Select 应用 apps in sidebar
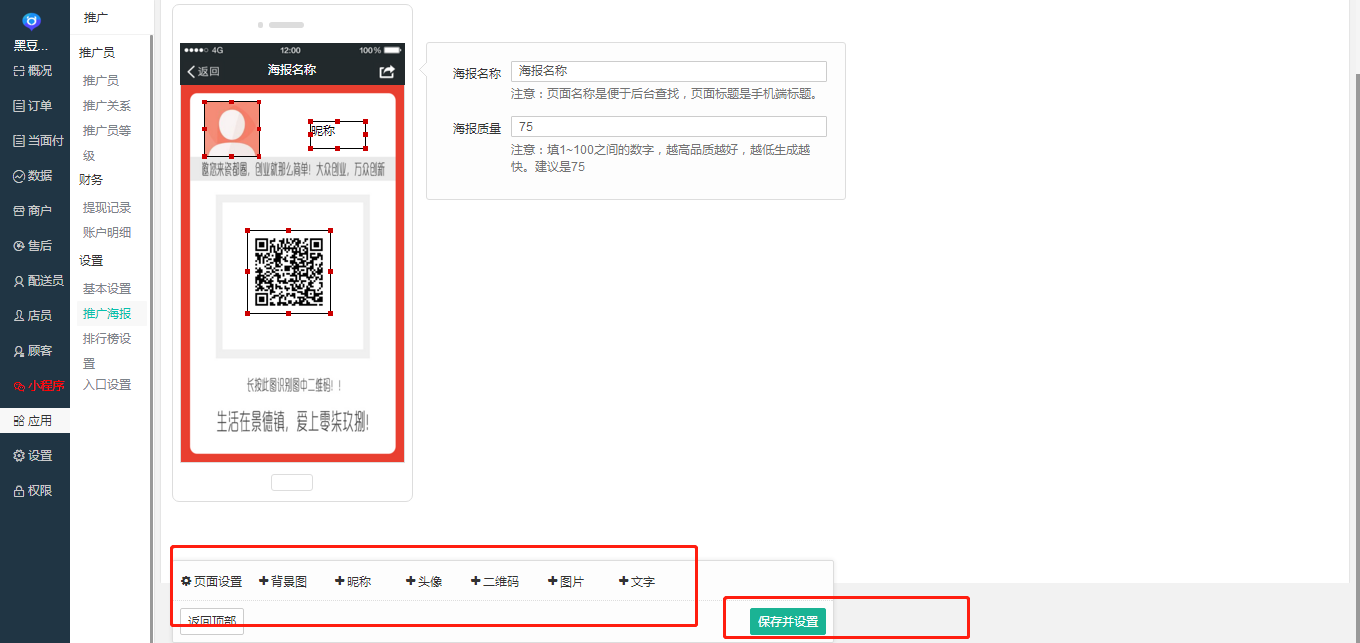Viewport: 1360px width, 643px height. [x=33, y=420]
